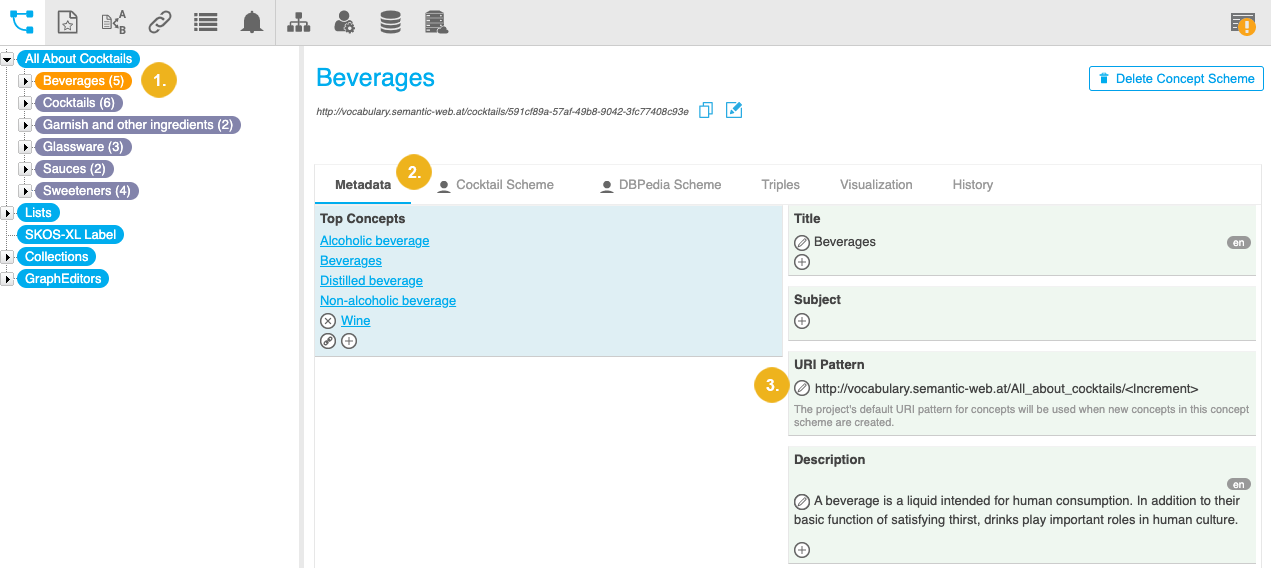Viewport: 1271px width, 568px height.
Task: Open the Non-alcoholic beverage link
Action: (387, 301)
